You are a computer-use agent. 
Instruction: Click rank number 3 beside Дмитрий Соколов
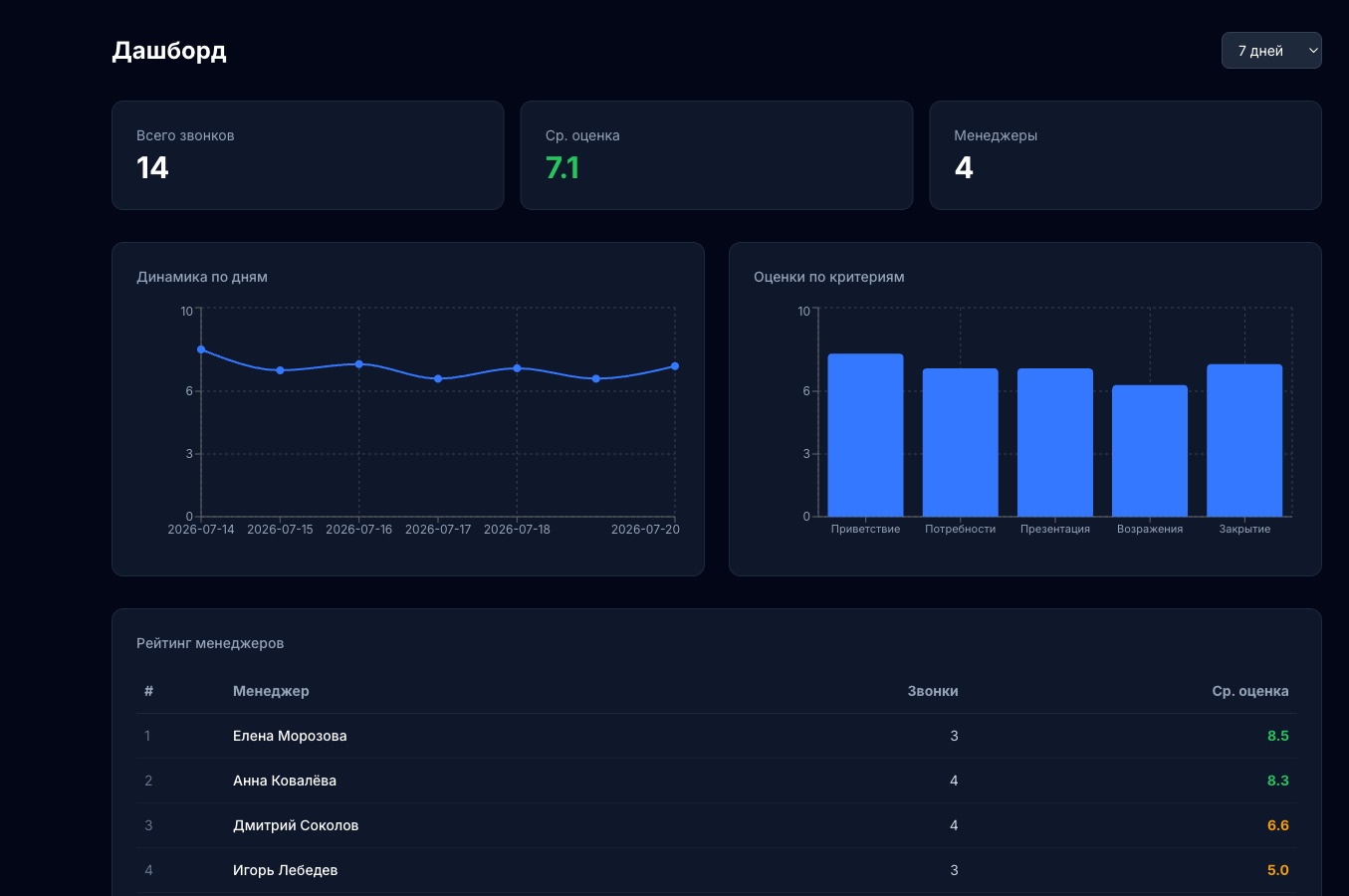coord(148,825)
